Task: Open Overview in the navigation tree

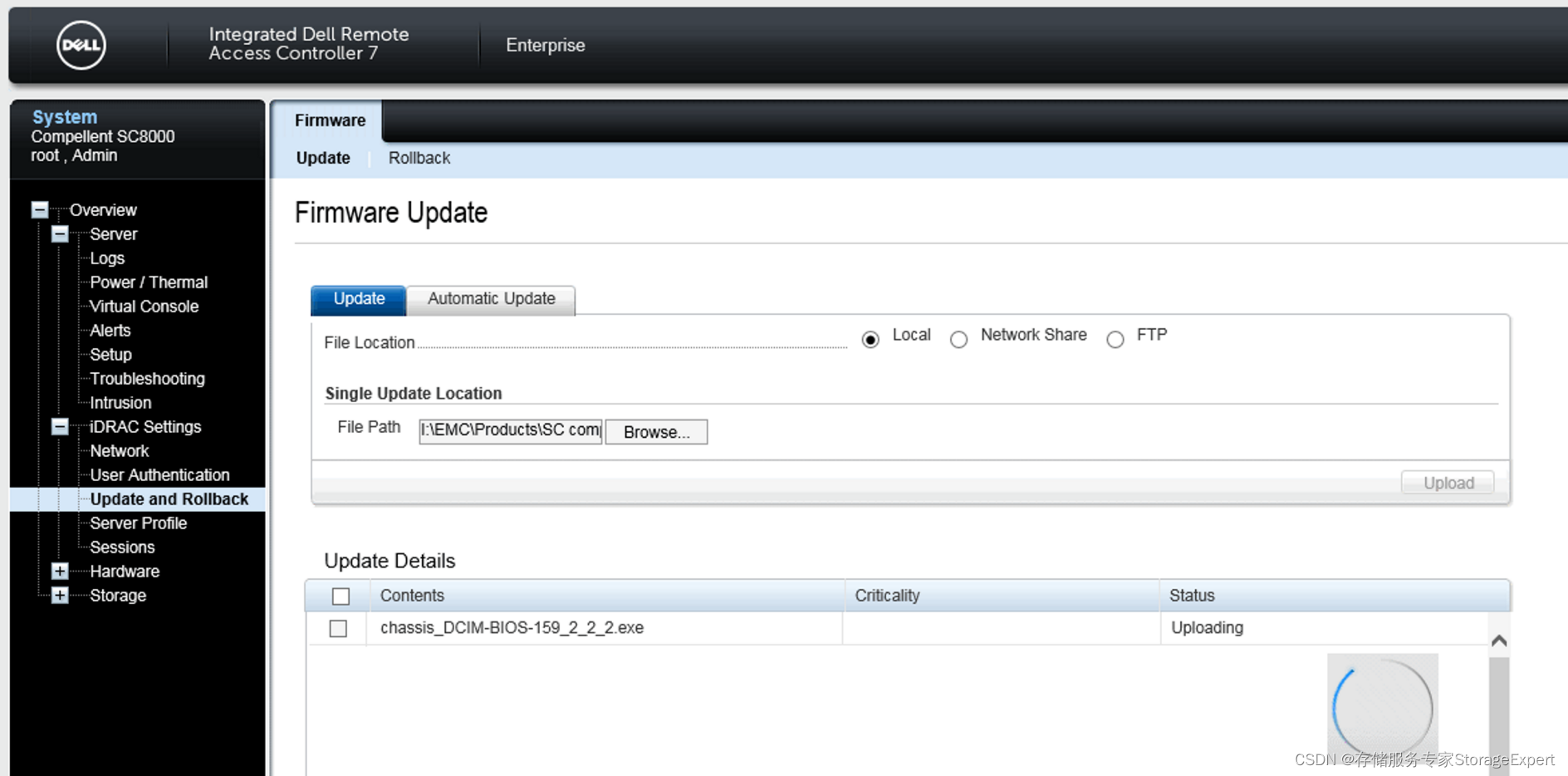Action: point(103,210)
